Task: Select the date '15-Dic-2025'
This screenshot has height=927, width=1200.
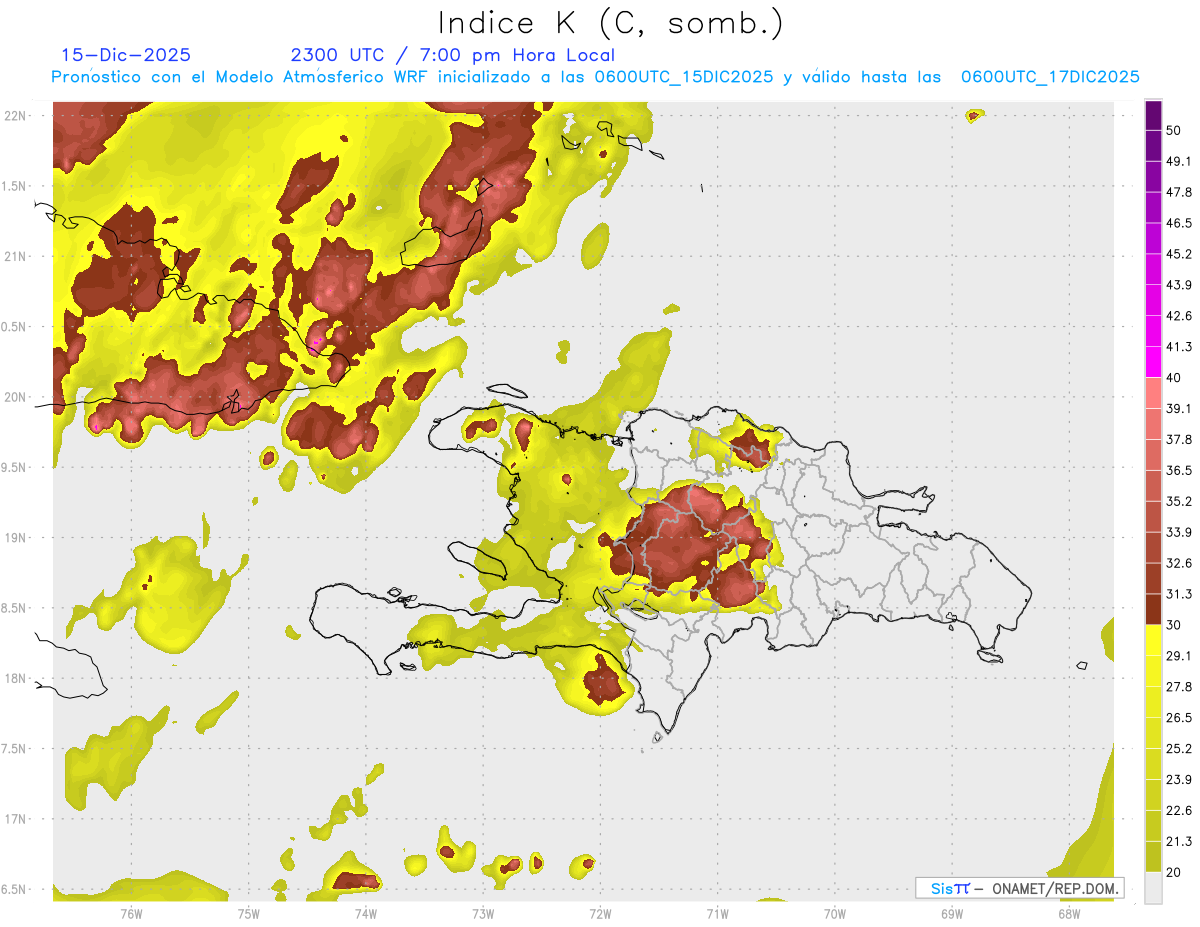Action: click(x=126, y=55)
